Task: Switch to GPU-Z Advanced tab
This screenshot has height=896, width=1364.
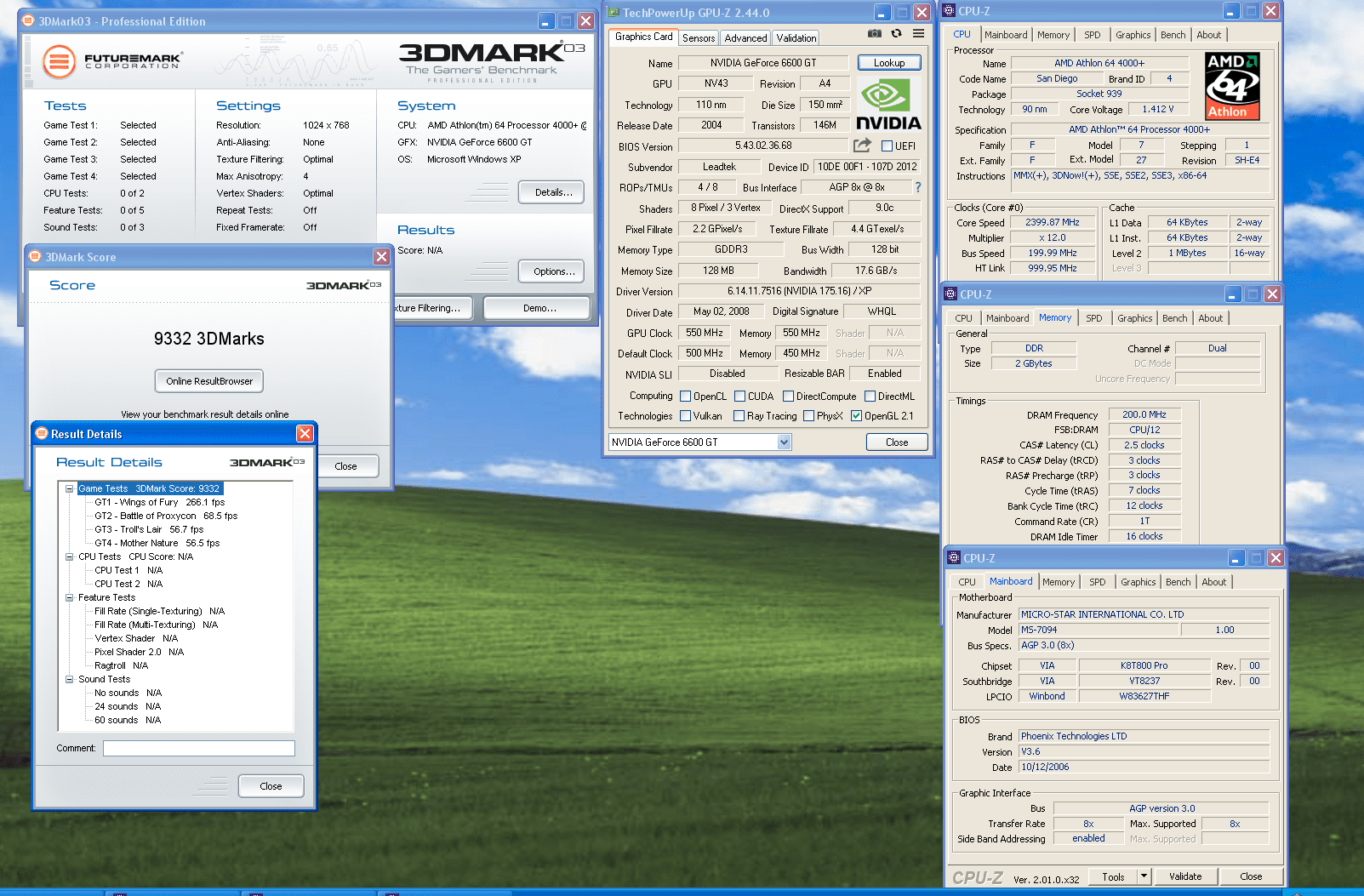Action: pyautogui.click(x=745, y=38)
